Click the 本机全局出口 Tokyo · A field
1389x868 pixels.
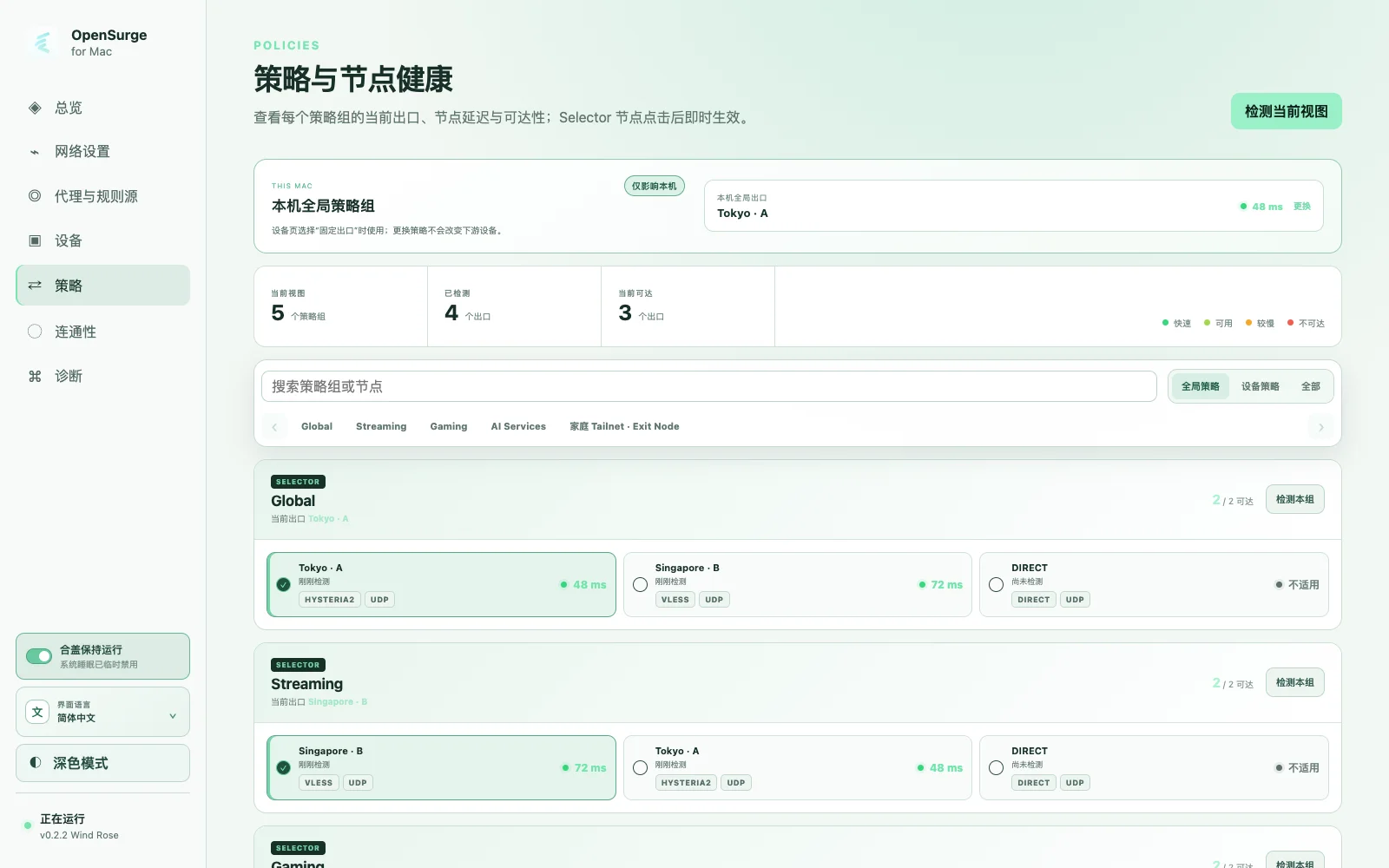click(x=1014, y=206)
